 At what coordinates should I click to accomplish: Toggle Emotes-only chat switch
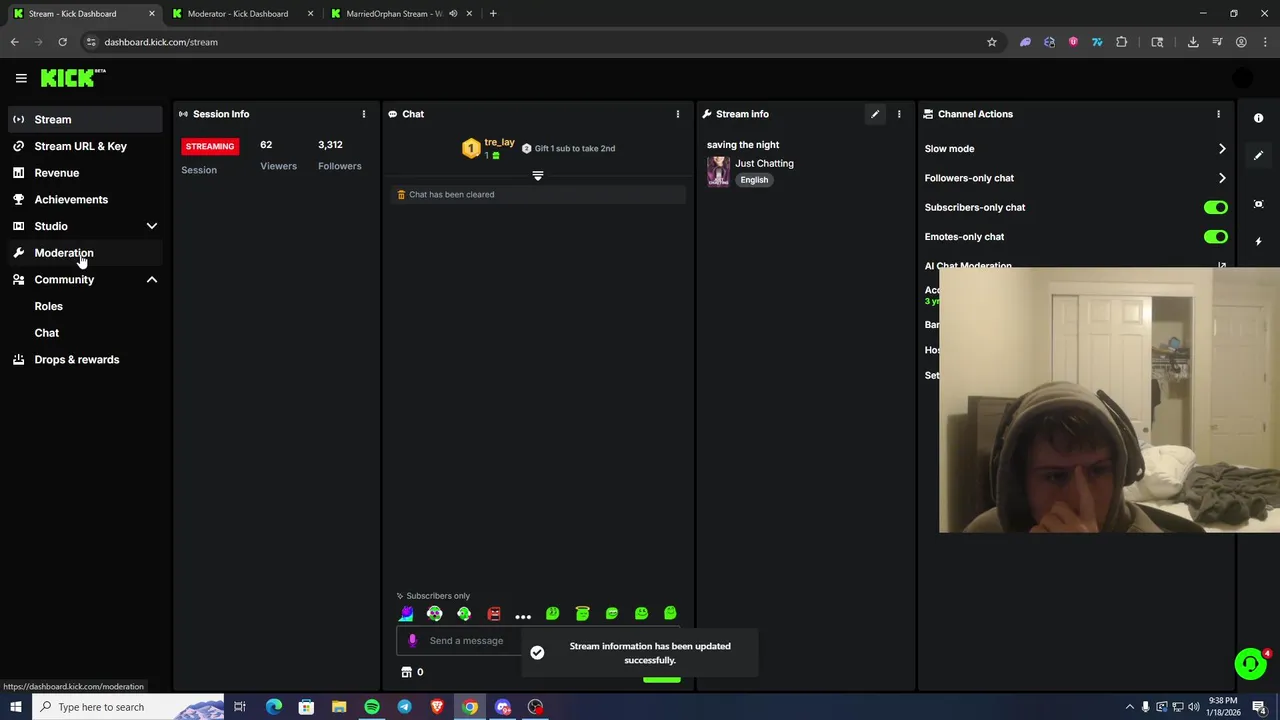pyautogui.click(x=1216, y=237)
